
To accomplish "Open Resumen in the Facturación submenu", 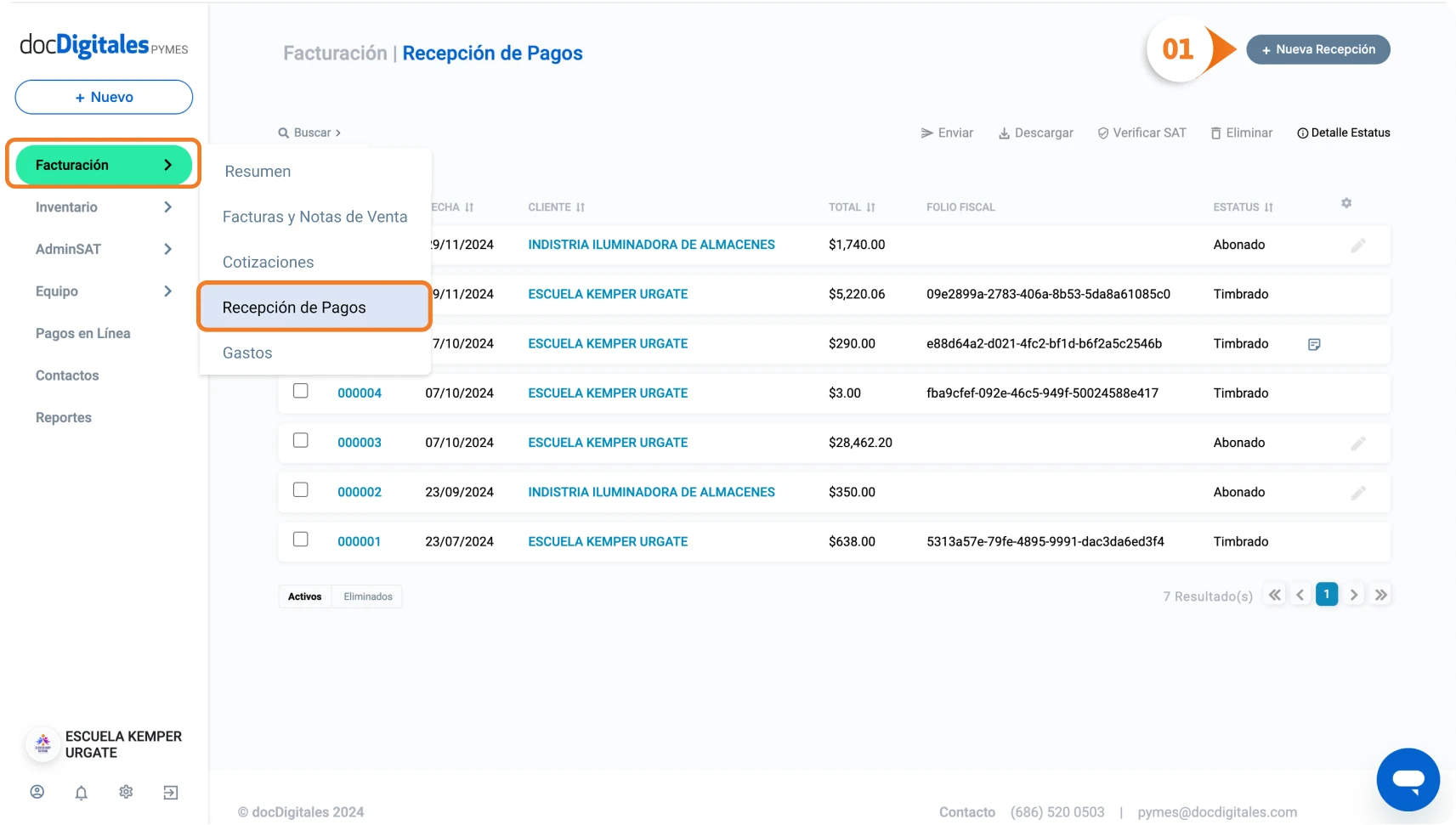I will tap(258, 172).
